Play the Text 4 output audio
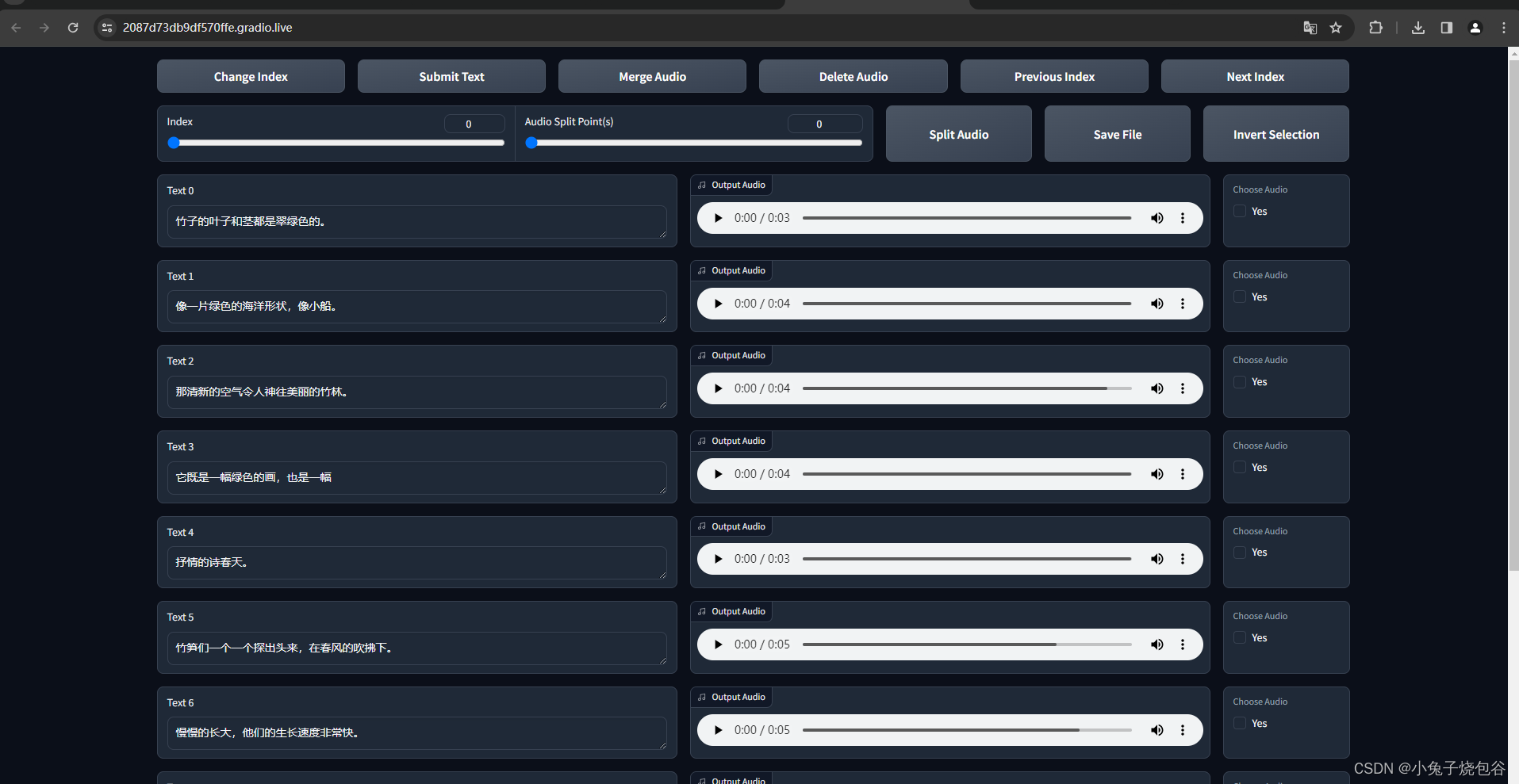 718,559
